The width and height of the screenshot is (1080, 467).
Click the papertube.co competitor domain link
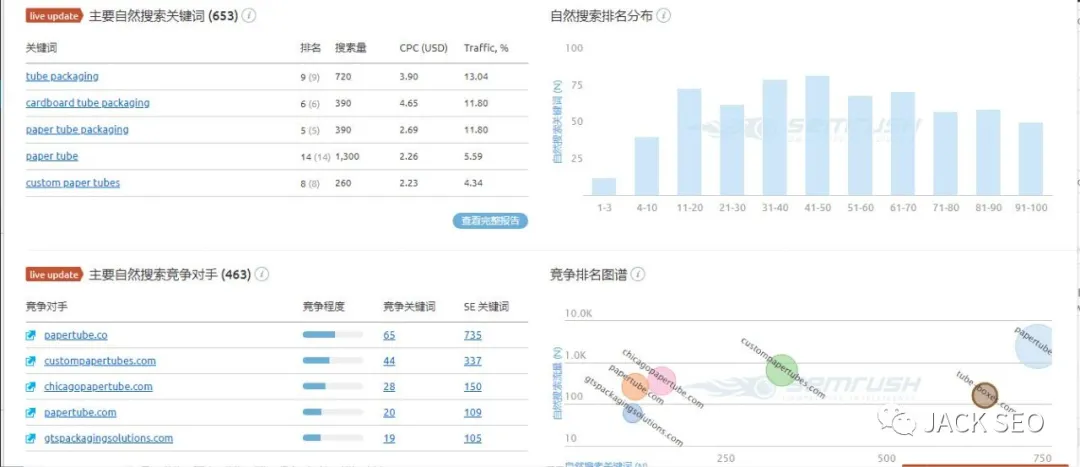pyautogui.click(x=75, y=336)
